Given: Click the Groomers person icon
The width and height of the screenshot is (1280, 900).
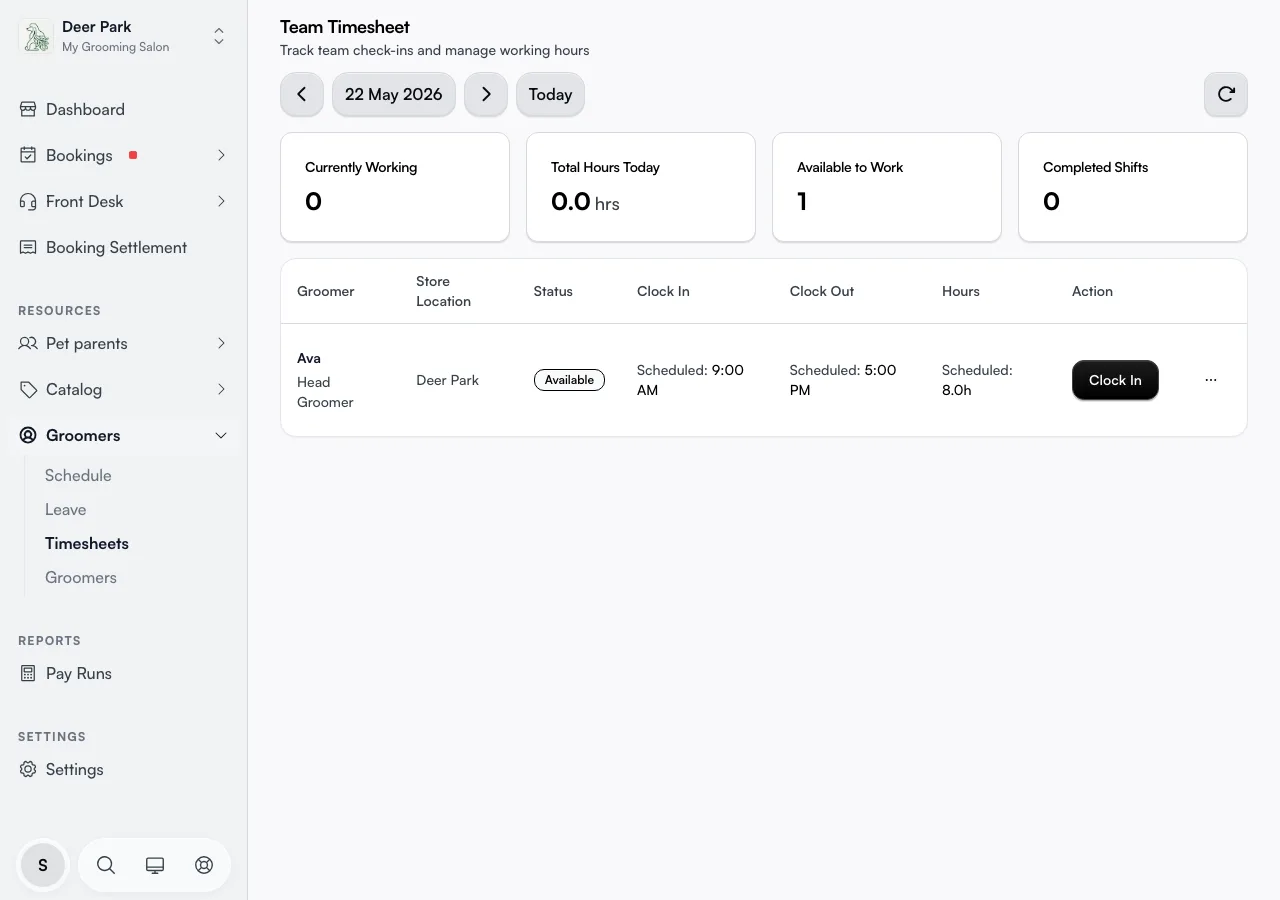Looking at the screenshot, I should pyautogui.click(x=28, y=435).
